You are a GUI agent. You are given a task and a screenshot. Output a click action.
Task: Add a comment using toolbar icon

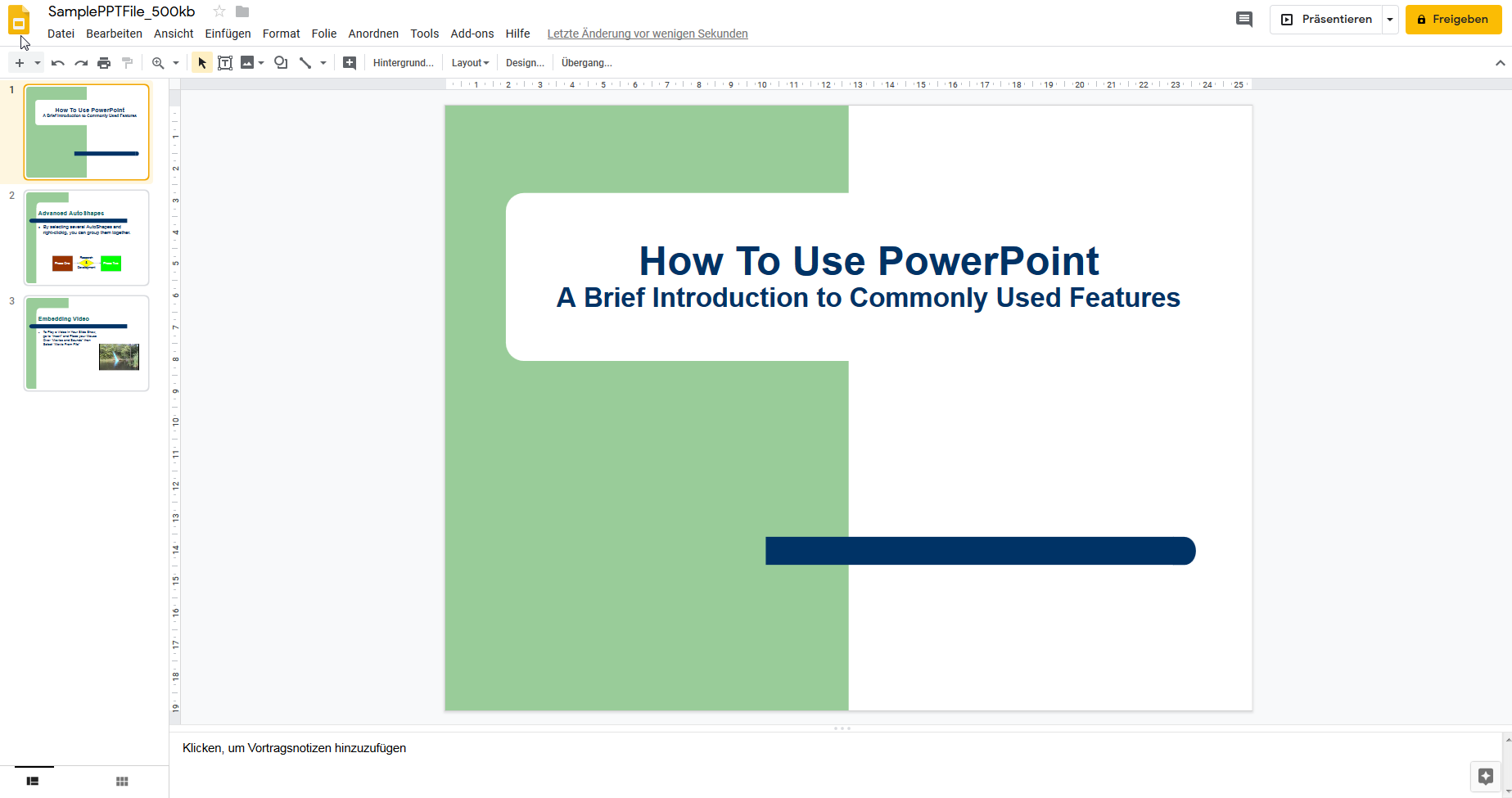[350, 63]
